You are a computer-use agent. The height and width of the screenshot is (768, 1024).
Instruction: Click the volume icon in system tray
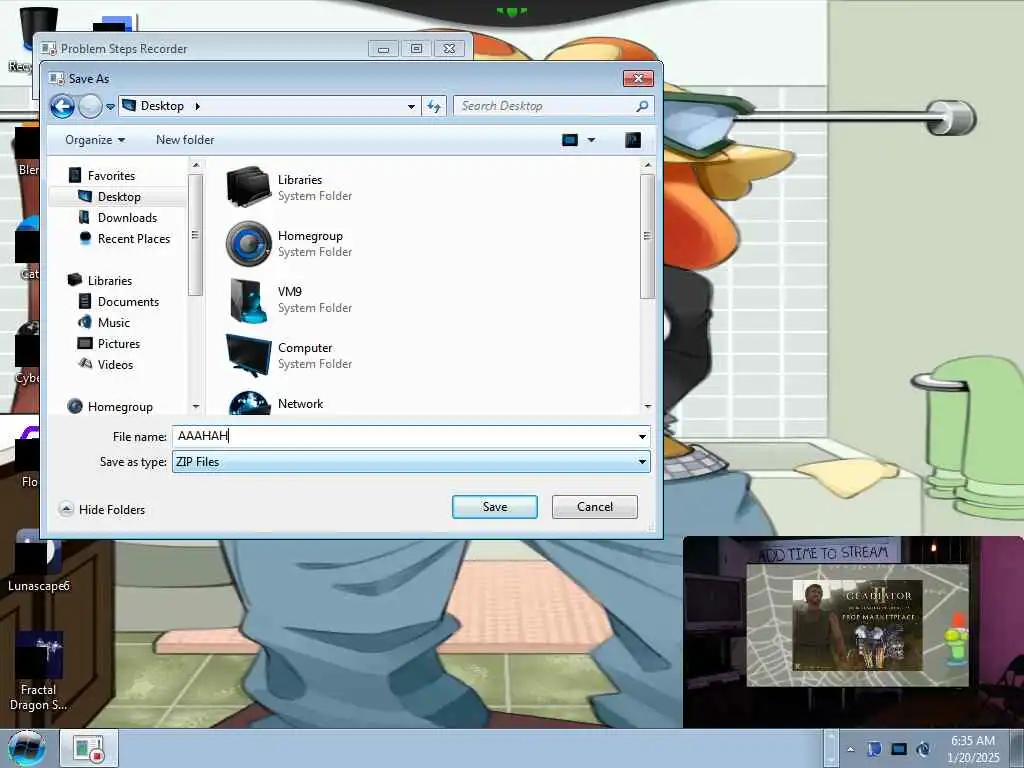[x=923, y=750]
